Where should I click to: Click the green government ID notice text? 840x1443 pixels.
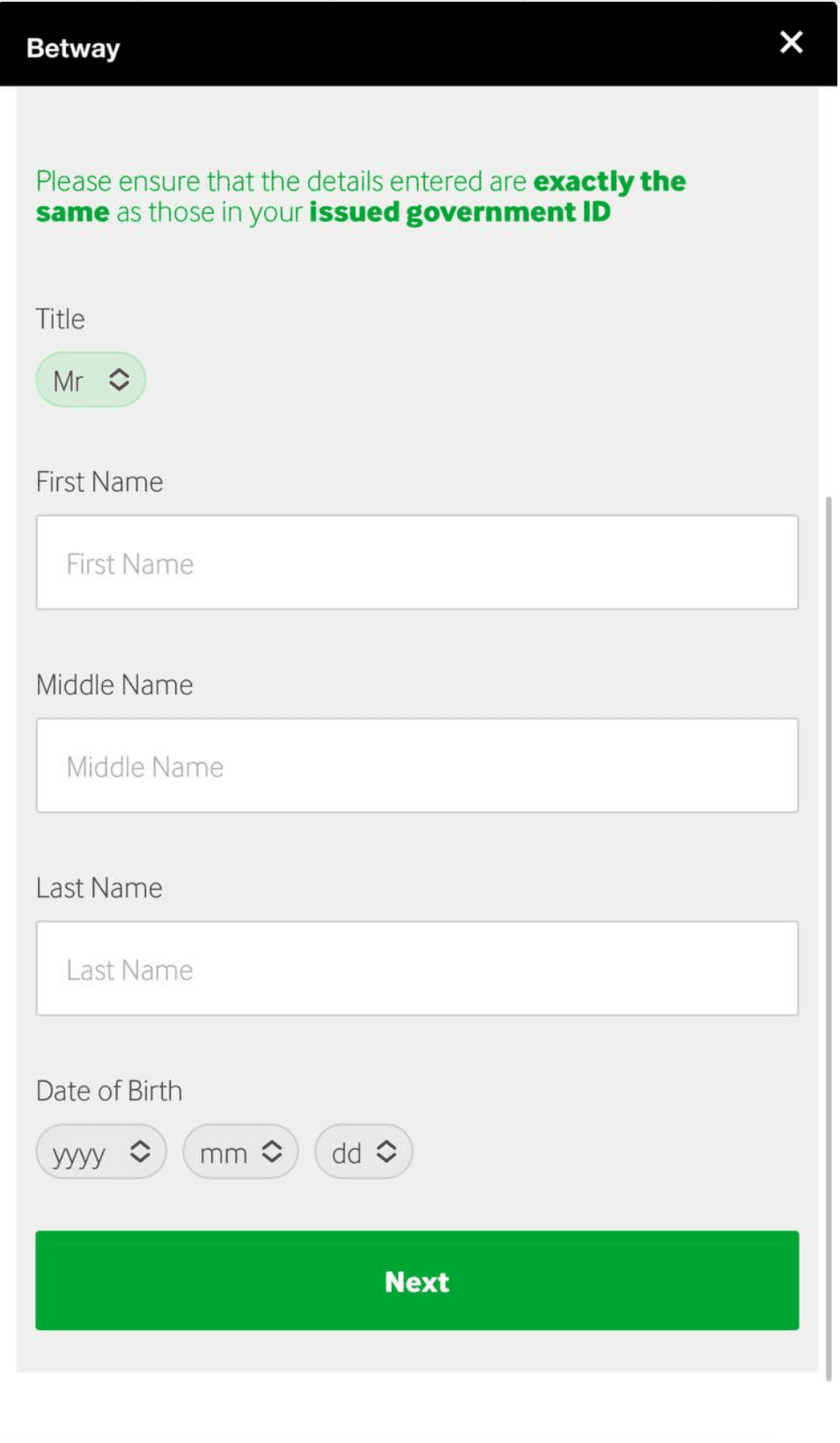pyautogui.click(x=360, y=196)
